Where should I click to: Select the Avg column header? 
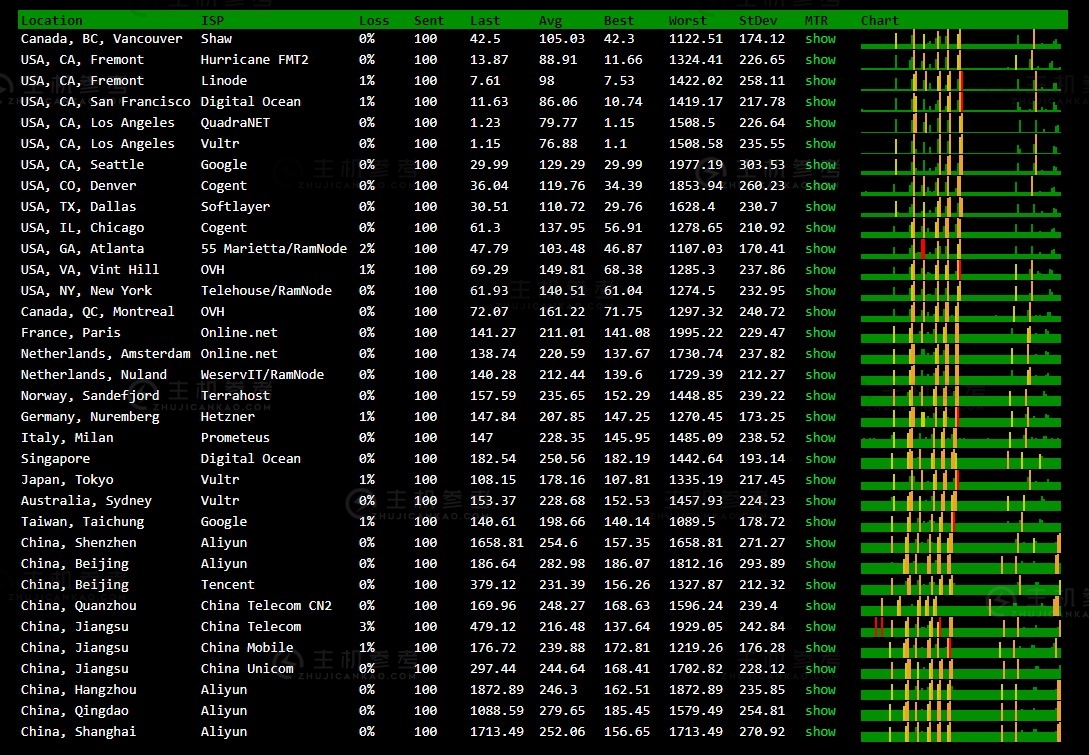(x=550, y=21)
